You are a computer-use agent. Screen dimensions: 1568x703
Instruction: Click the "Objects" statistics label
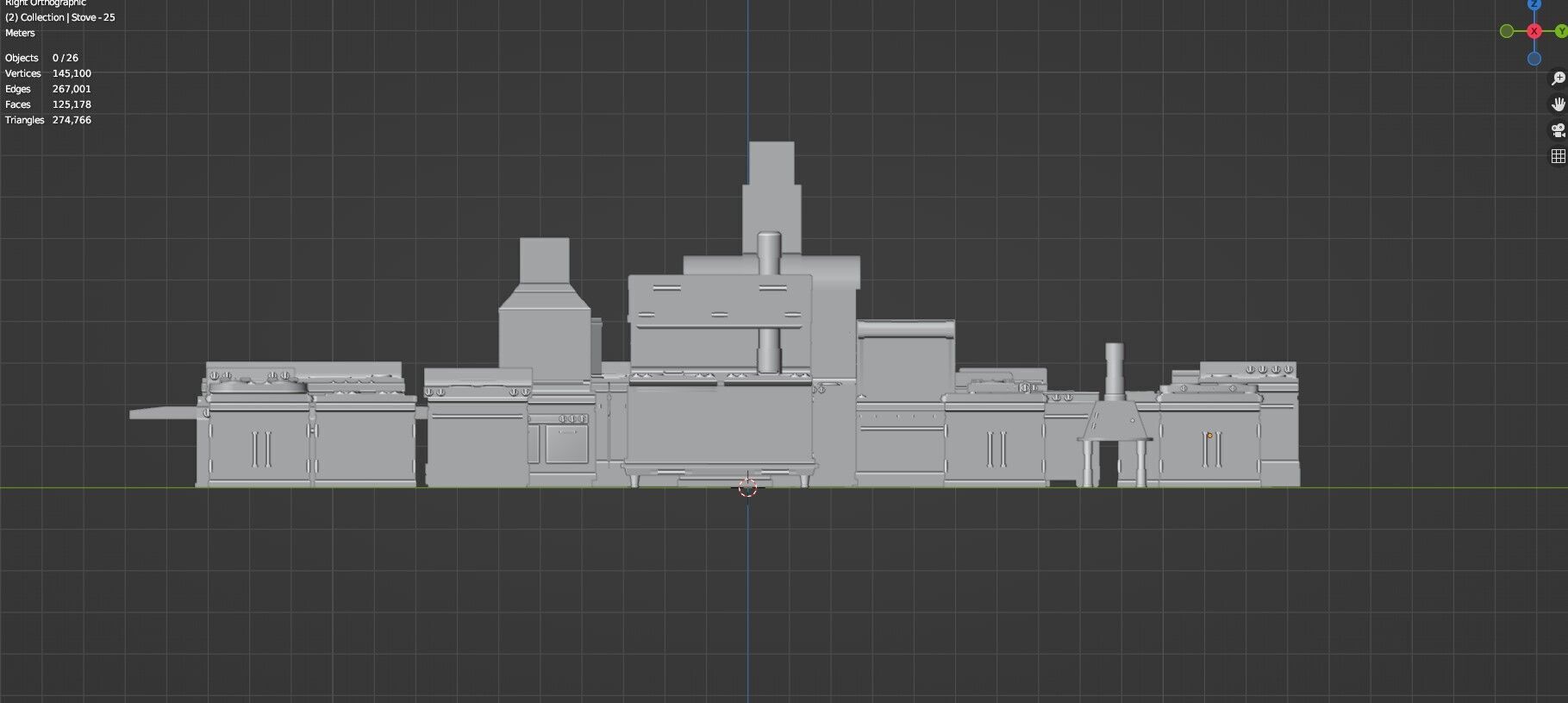[22, 58]
